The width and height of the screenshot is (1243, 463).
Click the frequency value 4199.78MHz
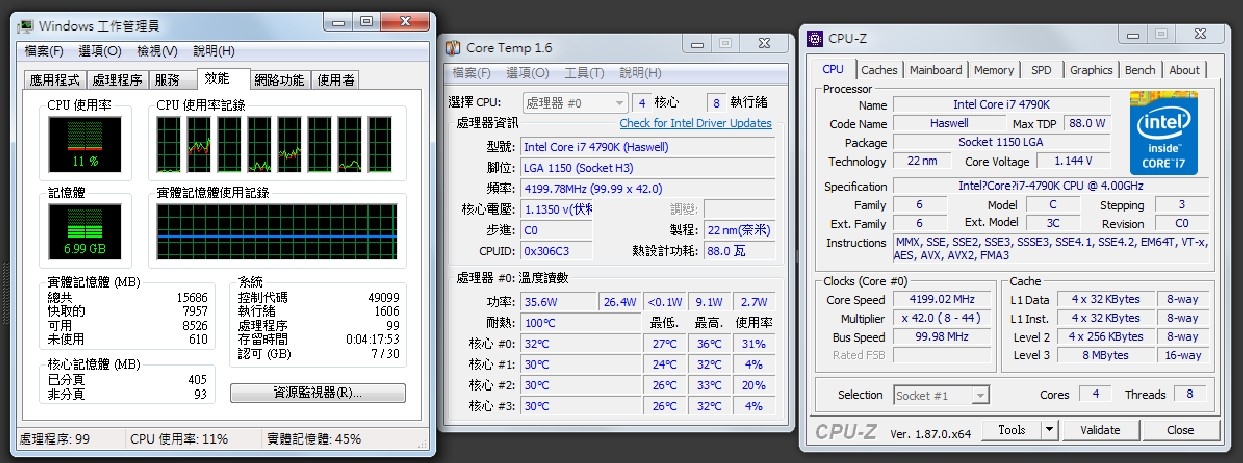(647, 189)
